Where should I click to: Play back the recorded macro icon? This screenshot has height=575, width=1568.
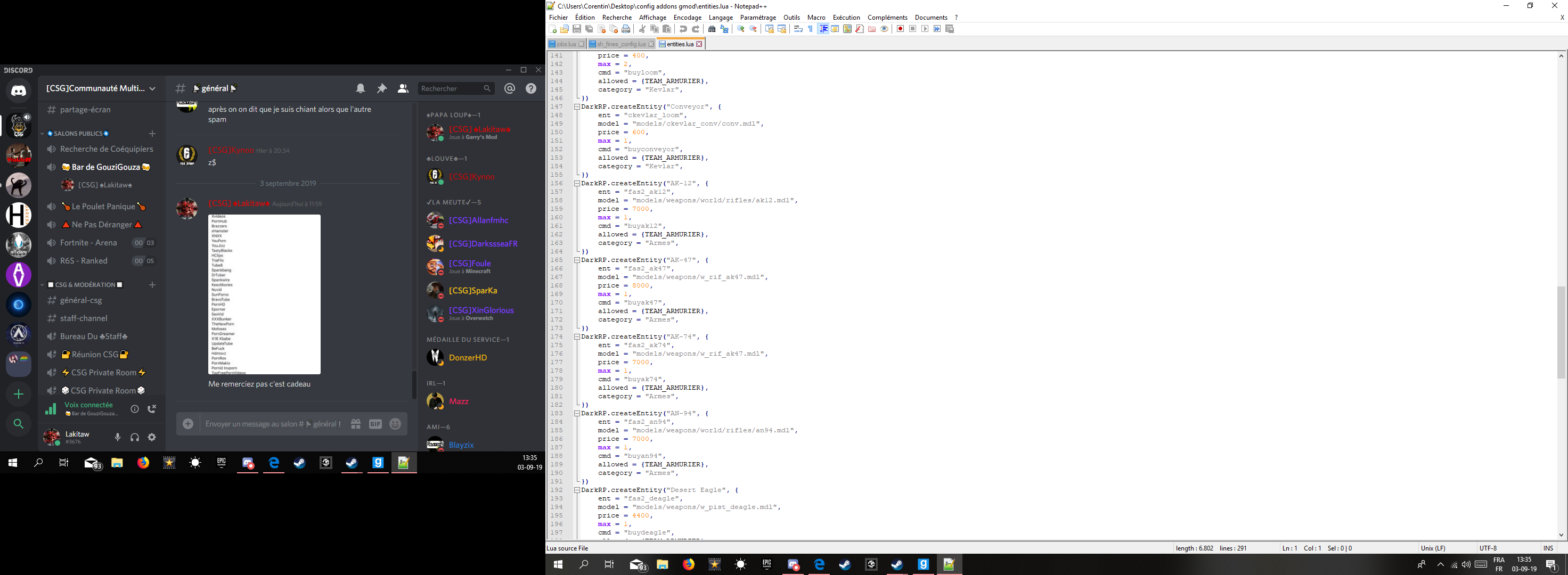click(925, 29)
